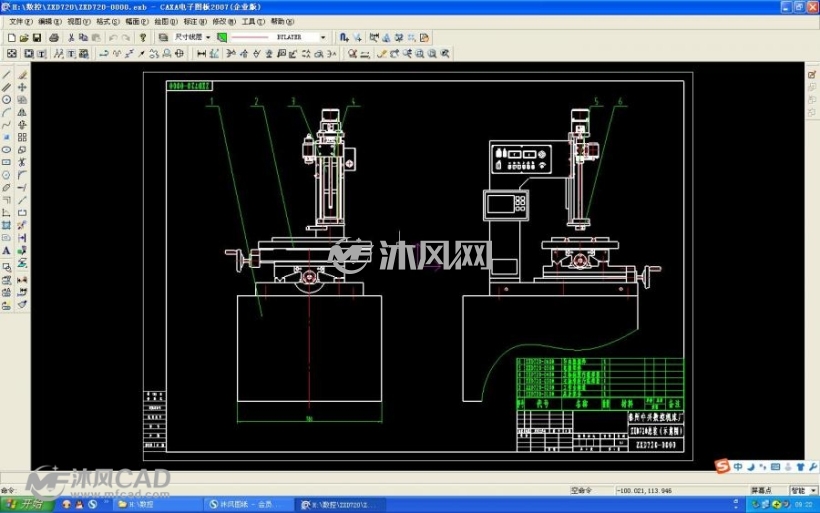Select the Fillet/chamfer tool
The width and height of the screenshot is (820, 513).
[x=22, y=175]
